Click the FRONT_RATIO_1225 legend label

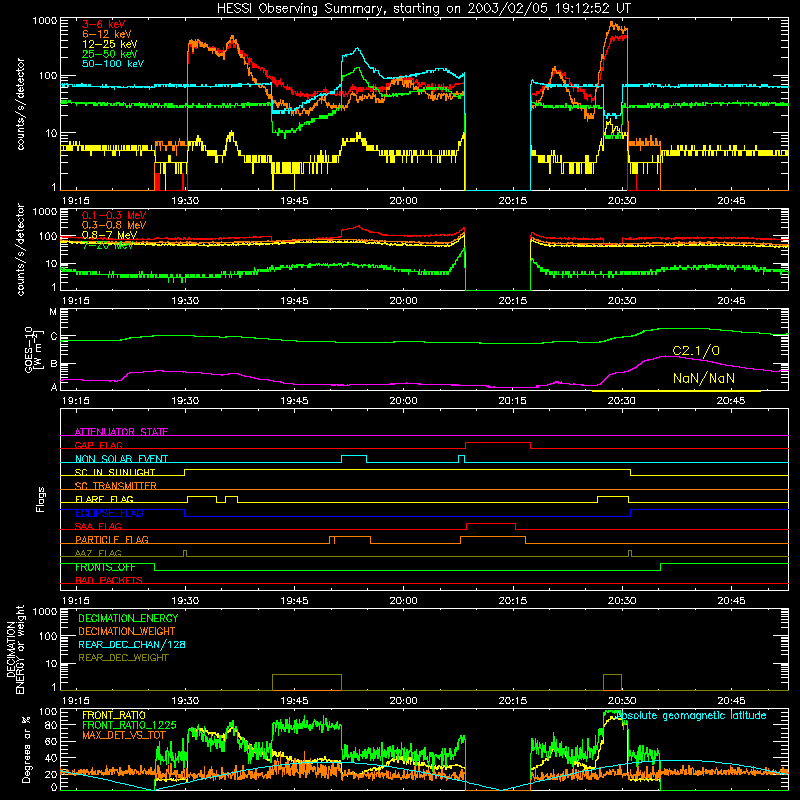[x=129, y=725]
